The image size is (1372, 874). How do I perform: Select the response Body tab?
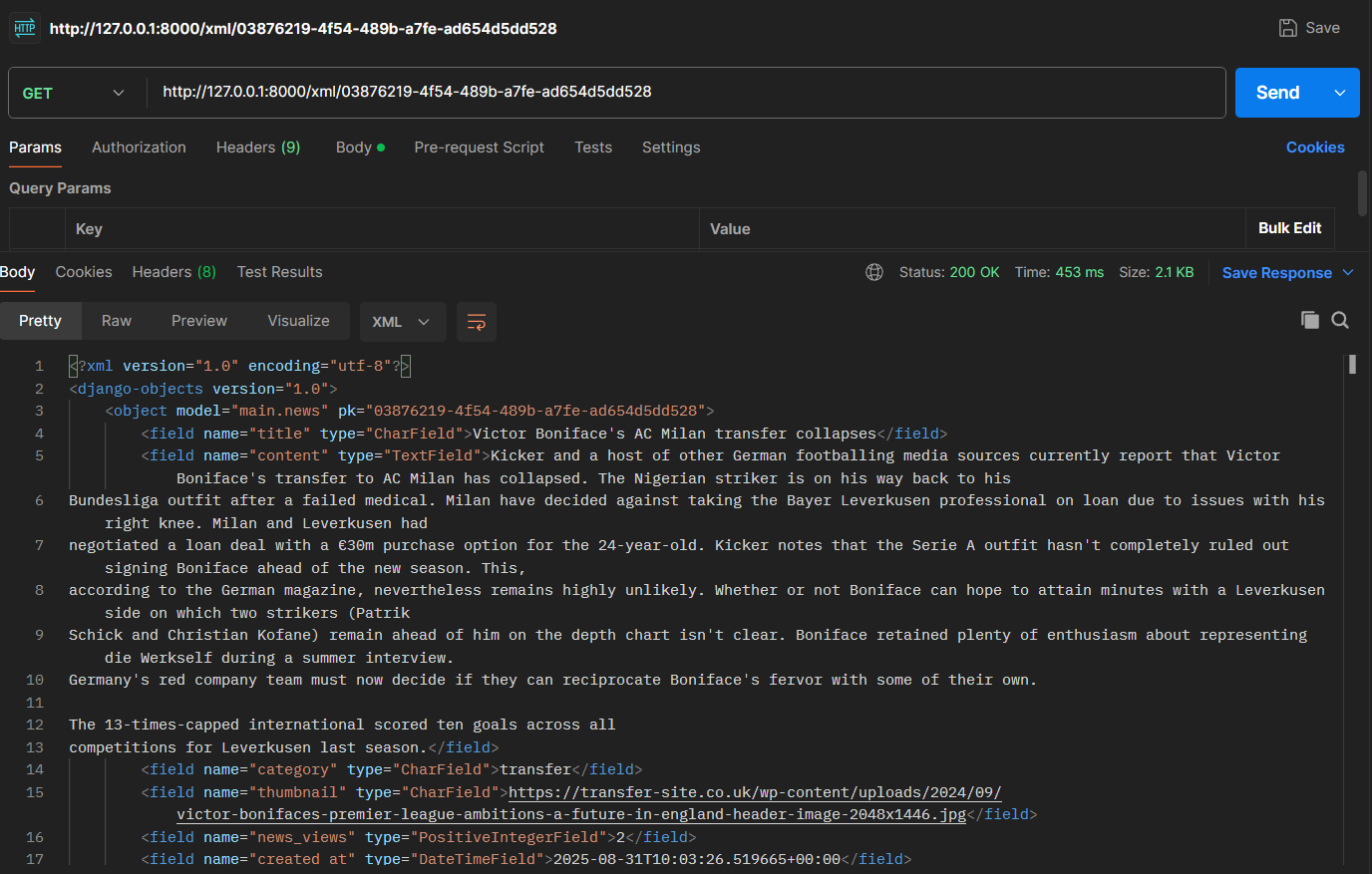tap(17, 272)
